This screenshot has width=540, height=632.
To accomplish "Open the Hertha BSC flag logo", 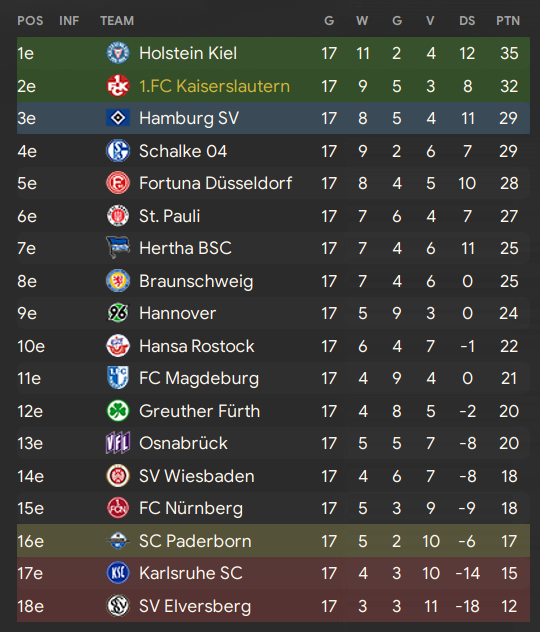I will [x=118, y=248].
